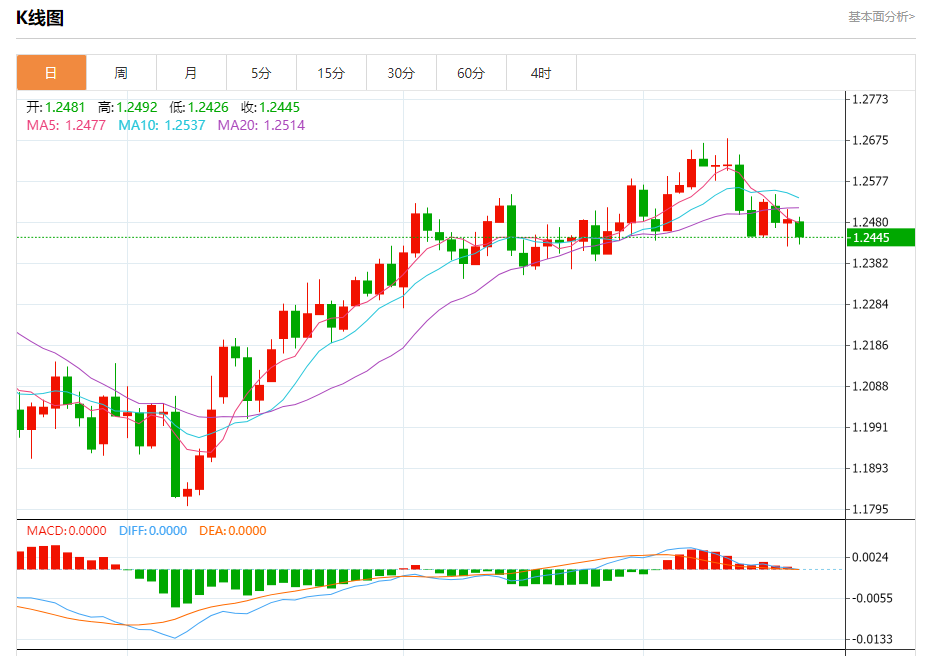Click the 1.2480 price axis label
This screenshot has width=926, height=656.
click(x=870, y=222)
